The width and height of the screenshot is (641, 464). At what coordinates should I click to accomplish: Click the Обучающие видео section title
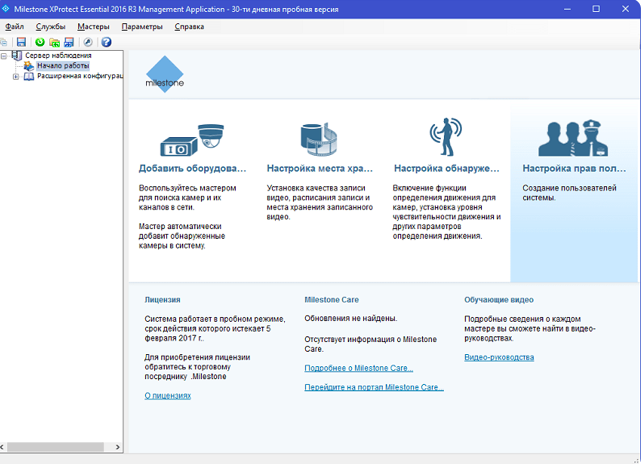(499, 300)
